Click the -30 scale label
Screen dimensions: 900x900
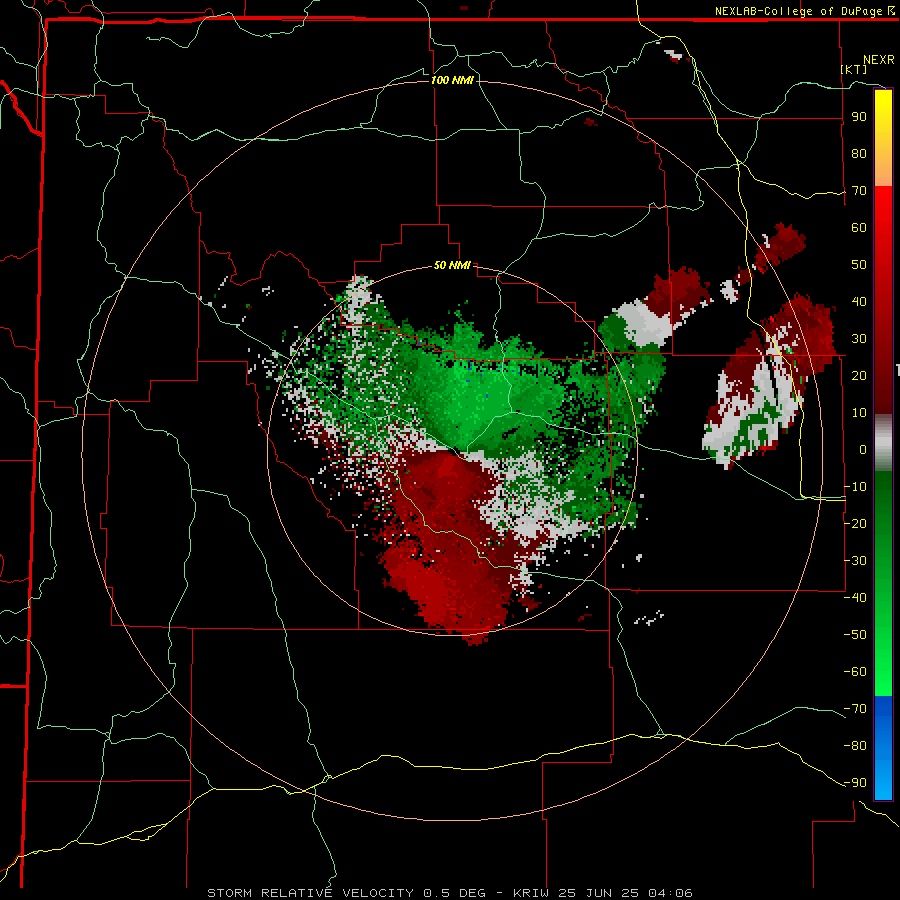(855, 561)
